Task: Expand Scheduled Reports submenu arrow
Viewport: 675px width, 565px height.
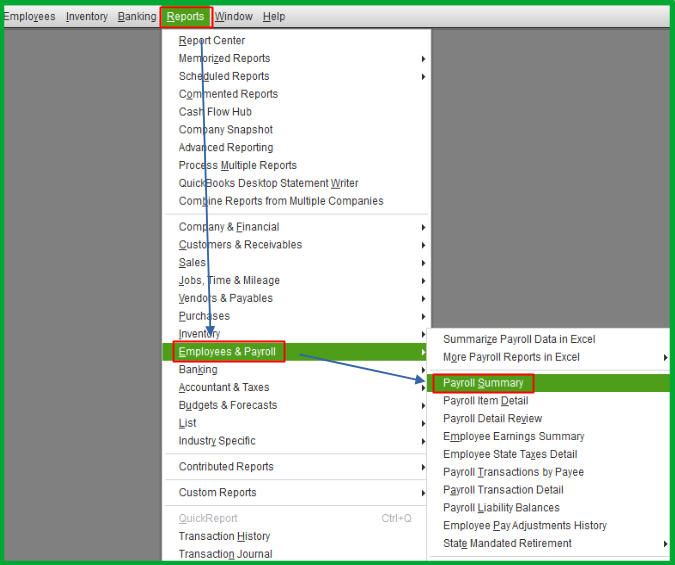Action: click(x=423, y=77)
